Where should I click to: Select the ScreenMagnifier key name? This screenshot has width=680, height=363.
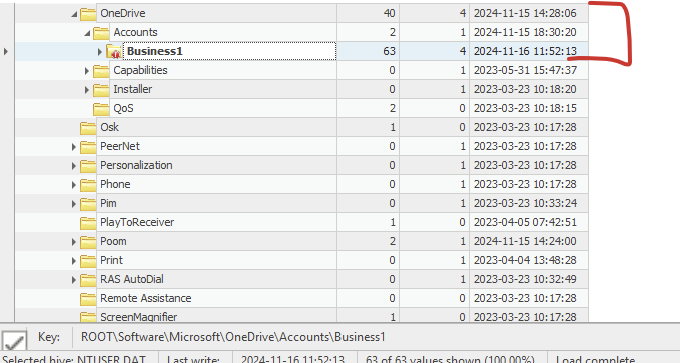pyautogui.click(x=138, y=317)
